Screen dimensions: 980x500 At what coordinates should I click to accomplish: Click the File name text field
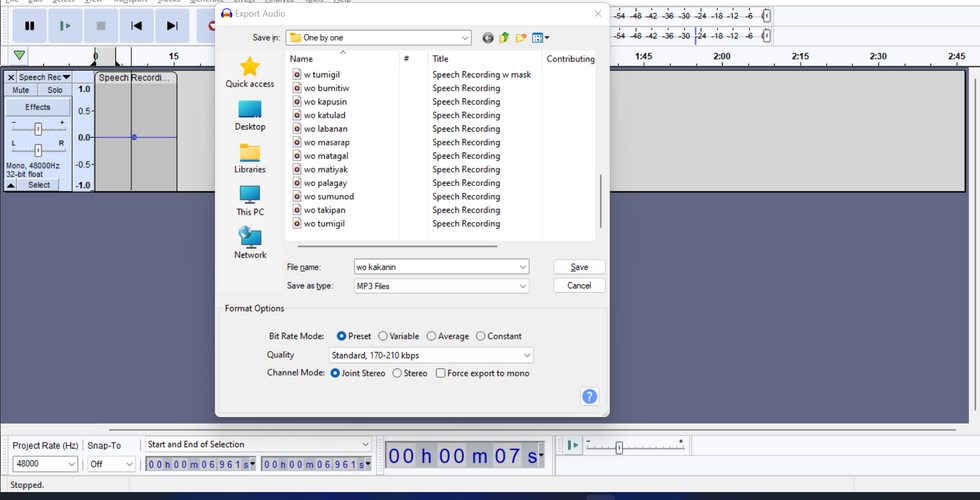435,267
